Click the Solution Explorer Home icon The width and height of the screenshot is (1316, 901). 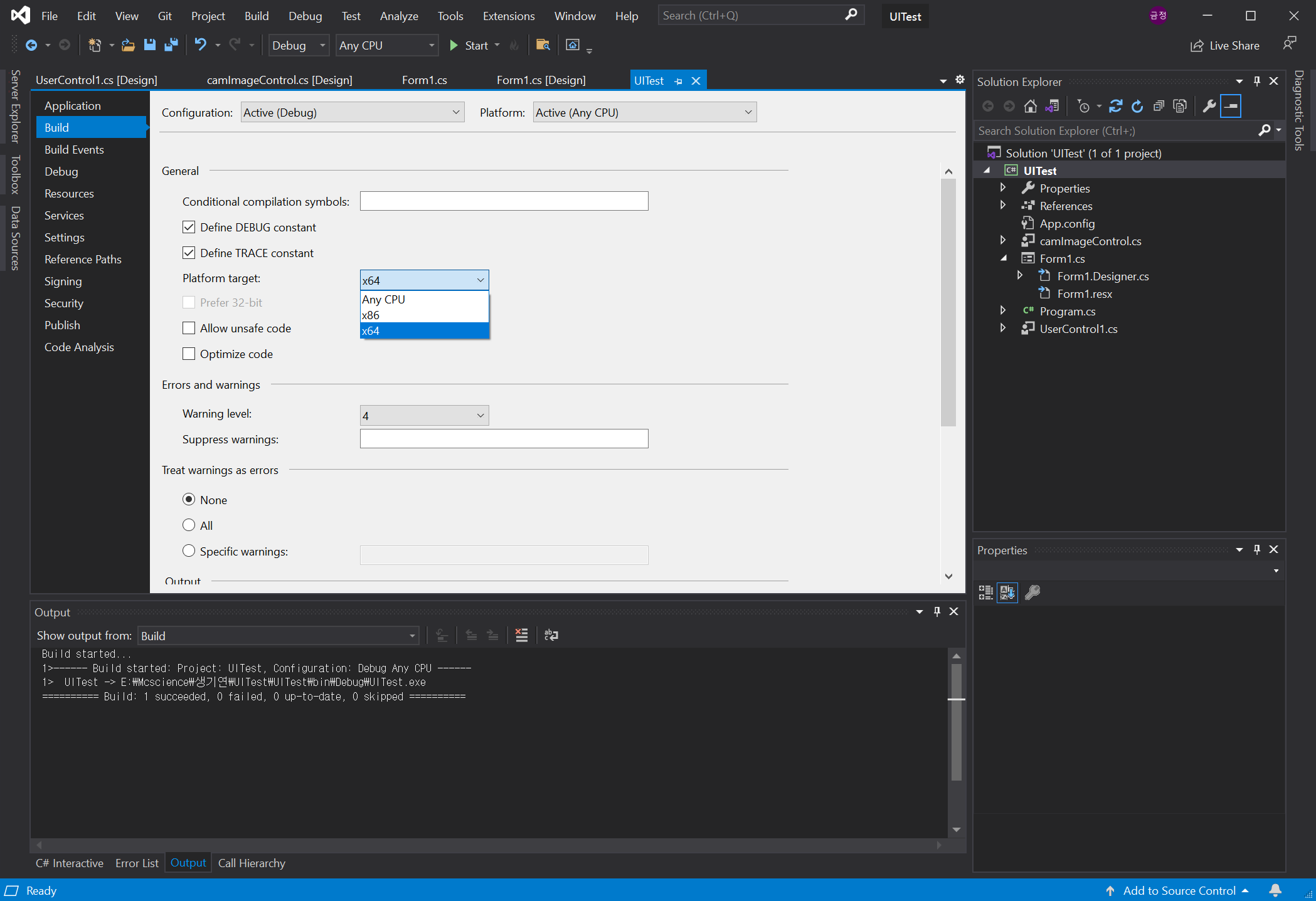(1030, 106)
